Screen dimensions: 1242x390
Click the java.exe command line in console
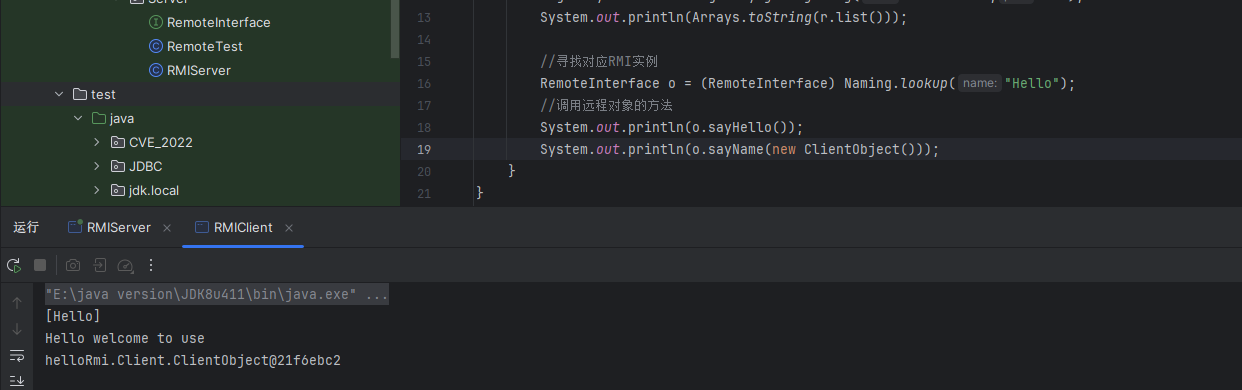pos(217,295)
